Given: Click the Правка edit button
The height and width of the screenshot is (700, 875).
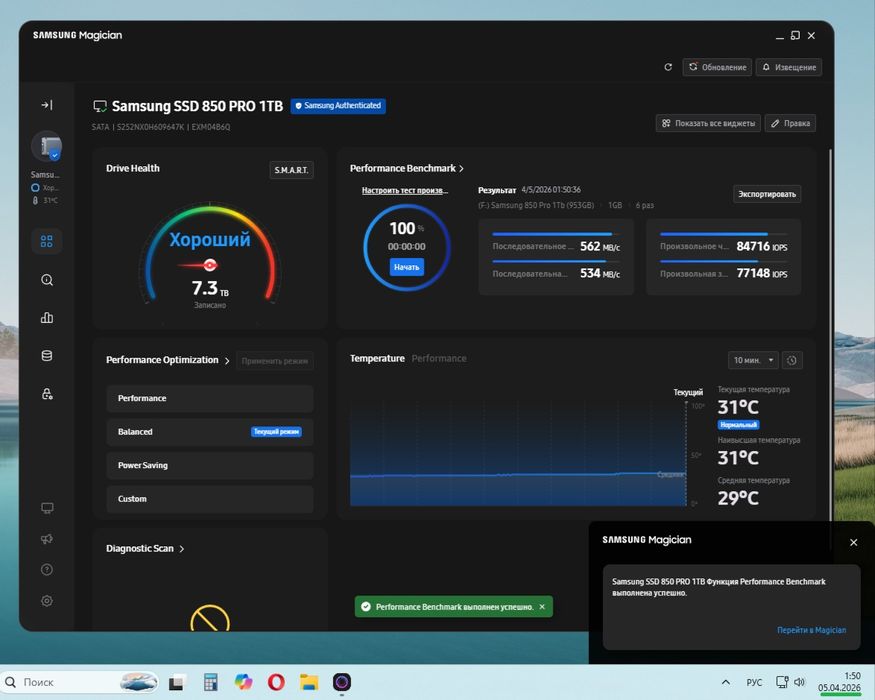Looking at the screenshot, I should (790, 123).
